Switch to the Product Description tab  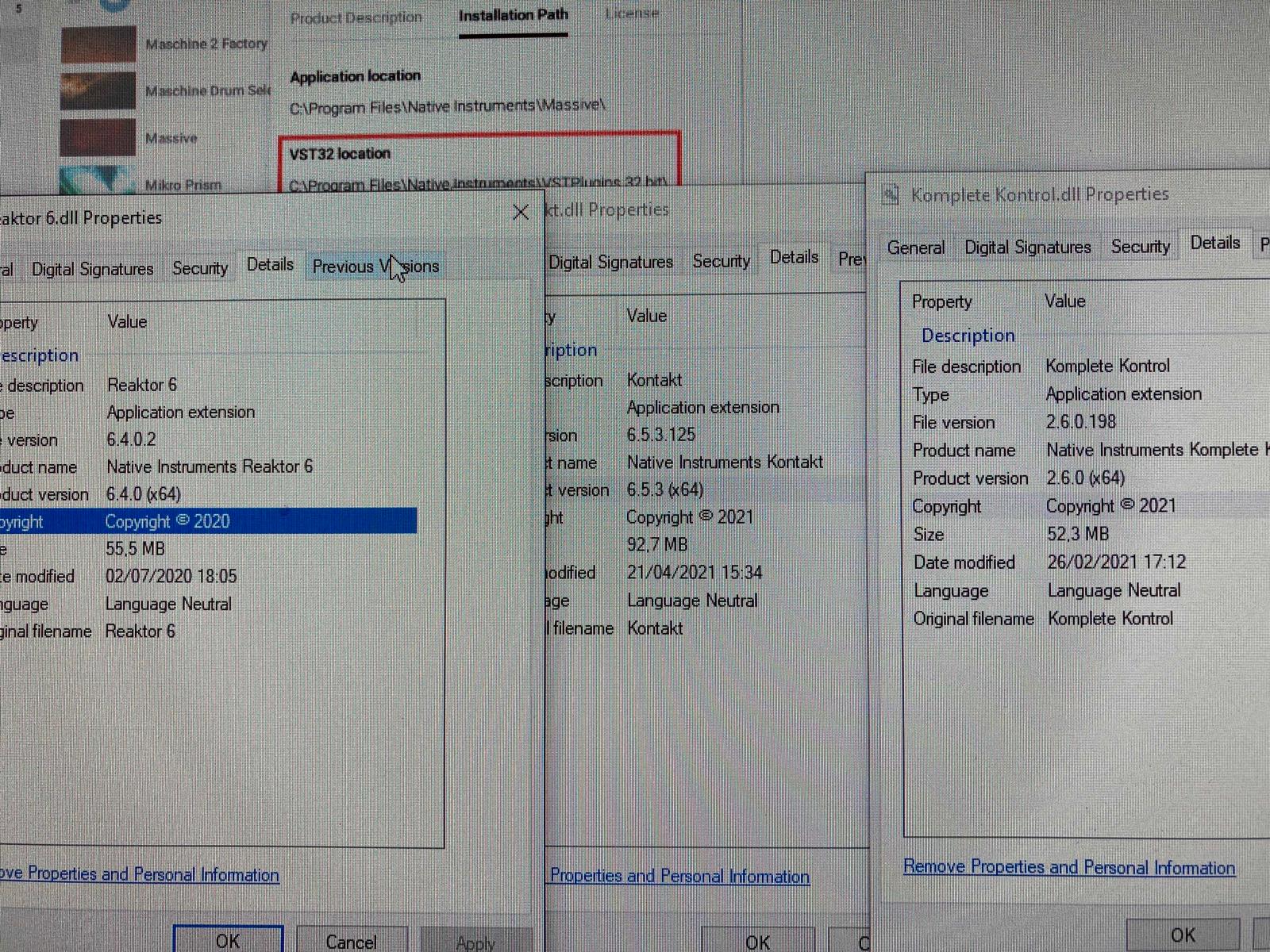click(x=356, y=17)
